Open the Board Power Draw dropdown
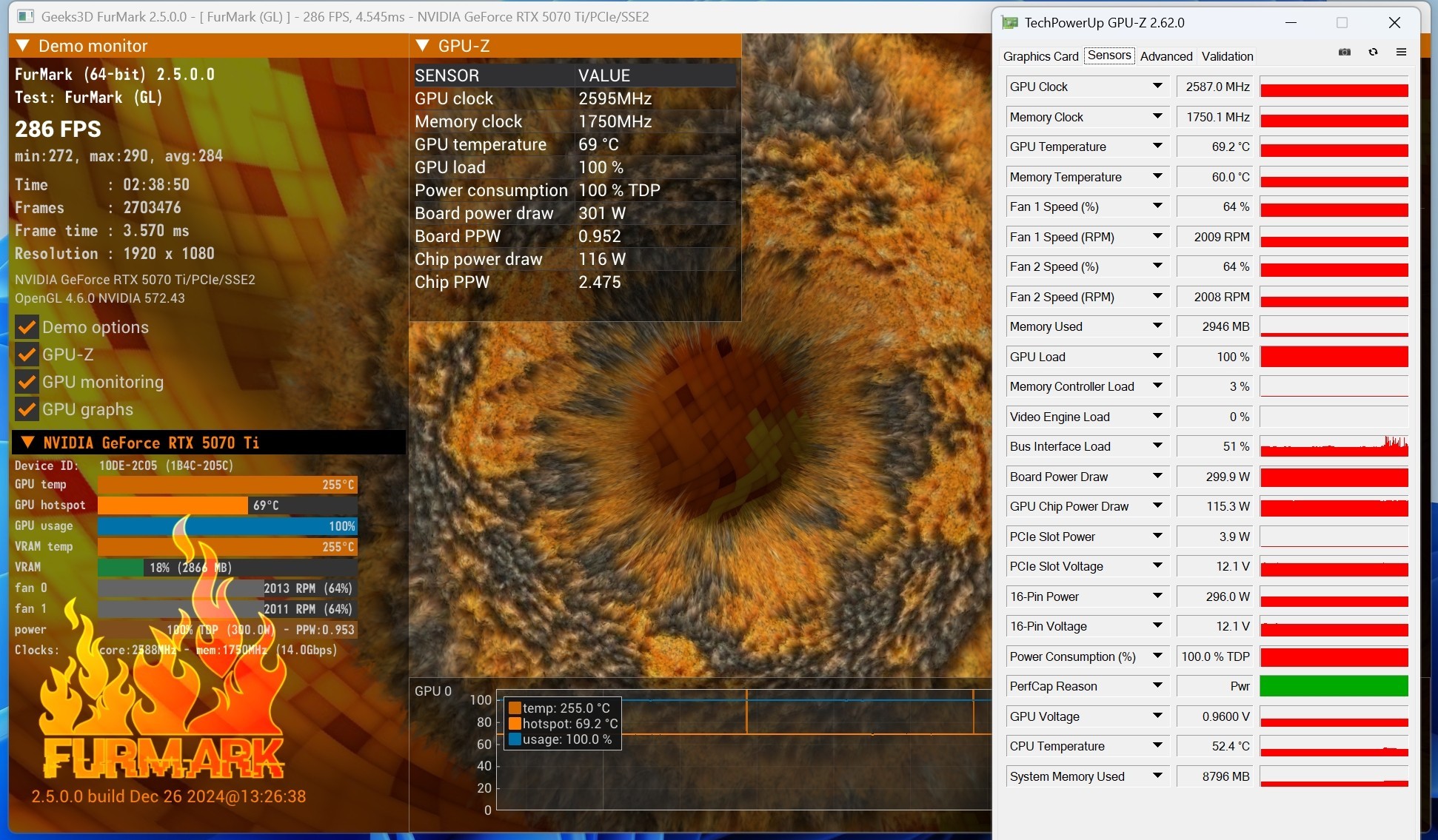 point(1157,477)
